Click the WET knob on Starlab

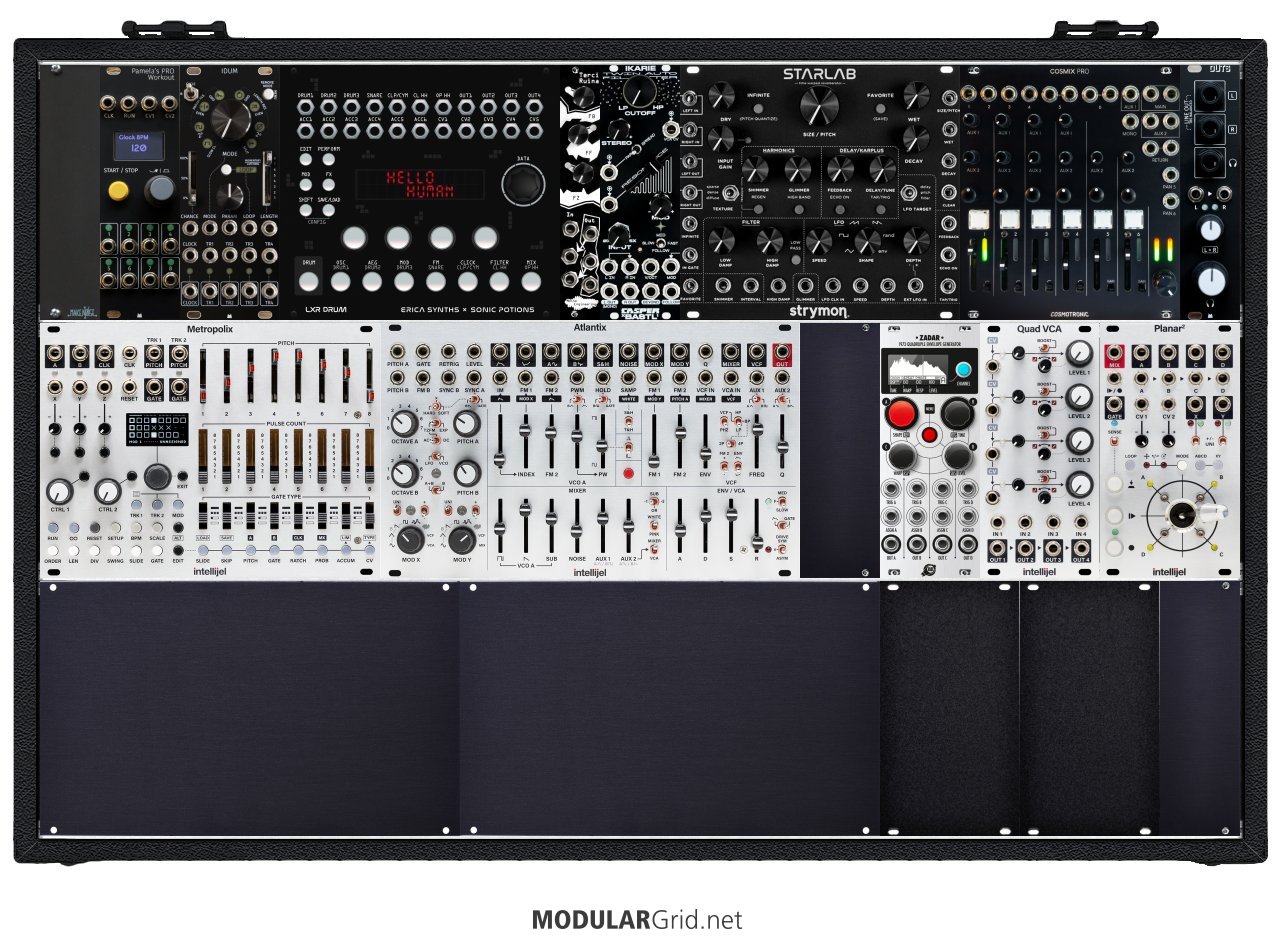tap(915, 96)
